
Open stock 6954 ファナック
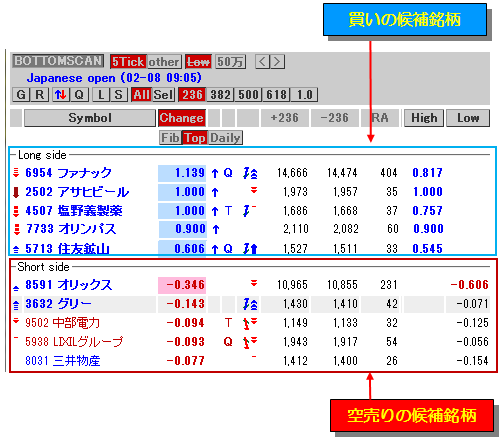tap(68, 173)
